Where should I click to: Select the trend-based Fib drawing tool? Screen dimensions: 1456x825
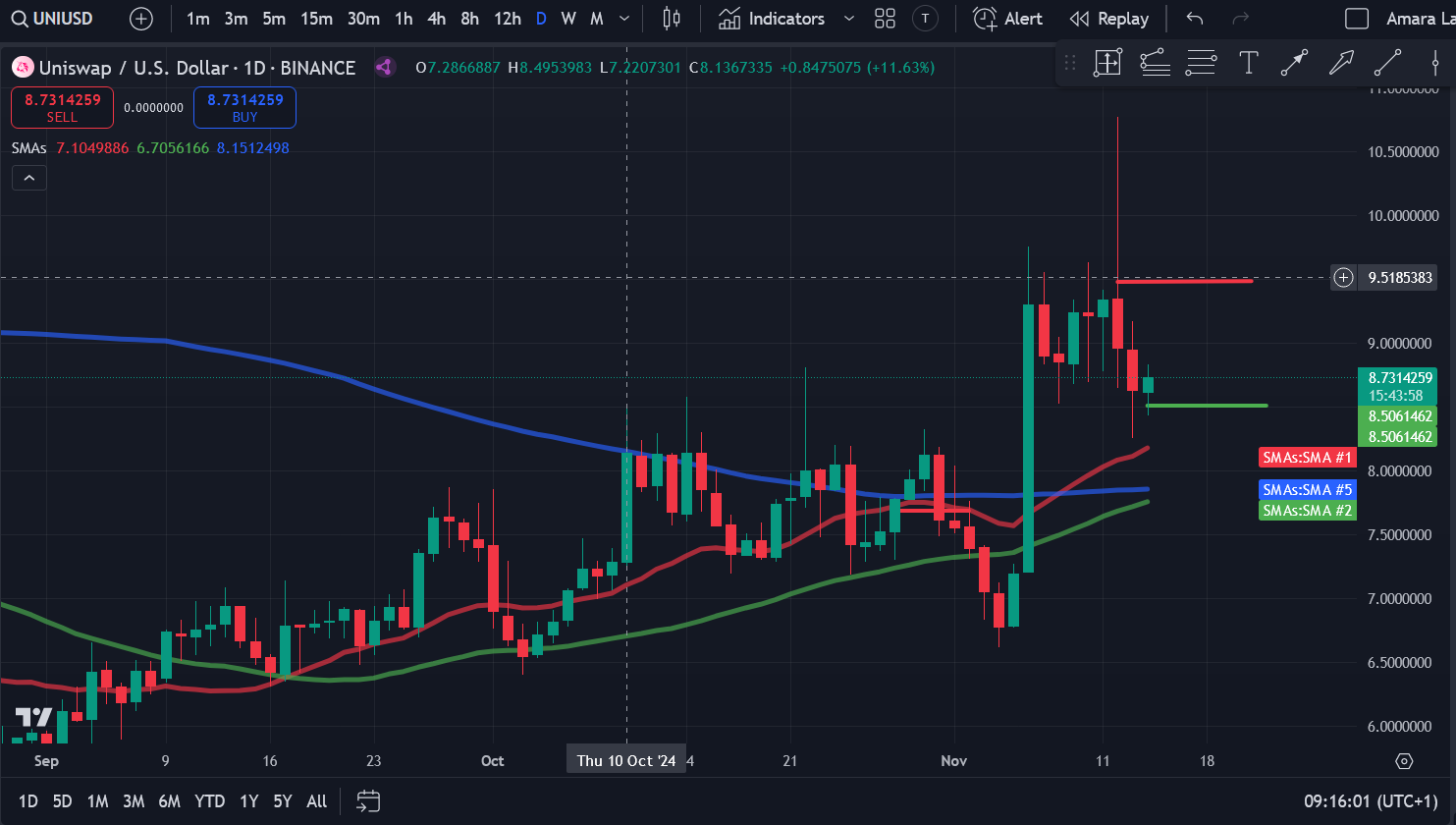[x=1155, y=63]
